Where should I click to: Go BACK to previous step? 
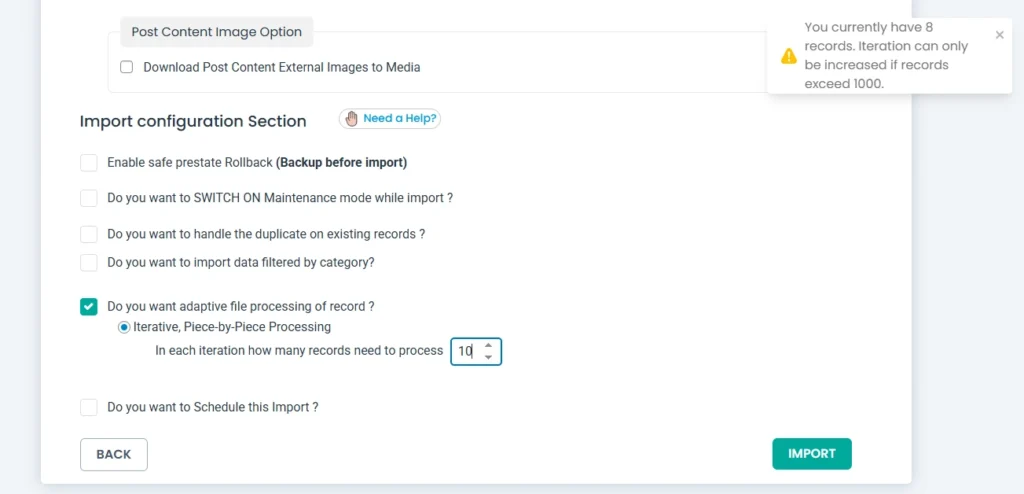tap(114, 454)
